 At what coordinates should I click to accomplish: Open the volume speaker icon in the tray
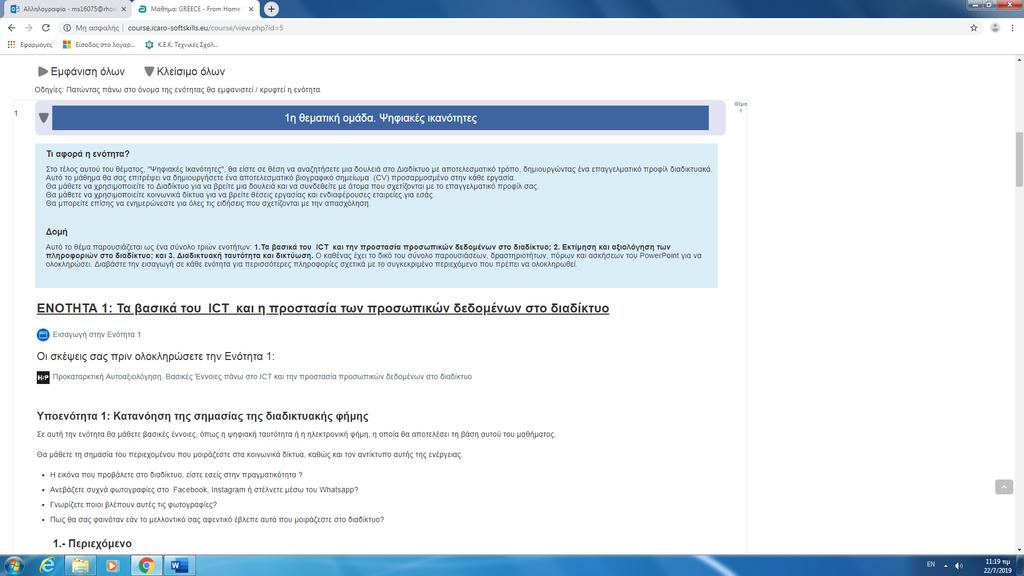tap(959, 566)
